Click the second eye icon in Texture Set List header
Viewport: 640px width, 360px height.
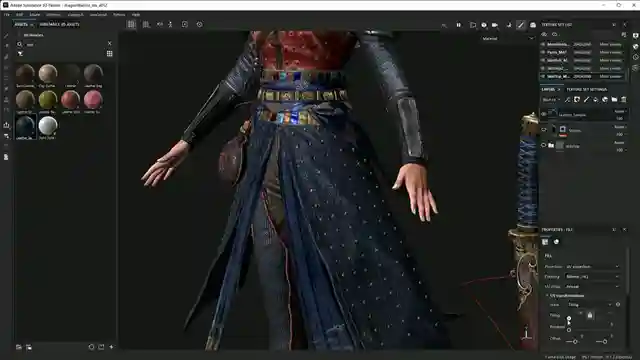click(554, 35)
